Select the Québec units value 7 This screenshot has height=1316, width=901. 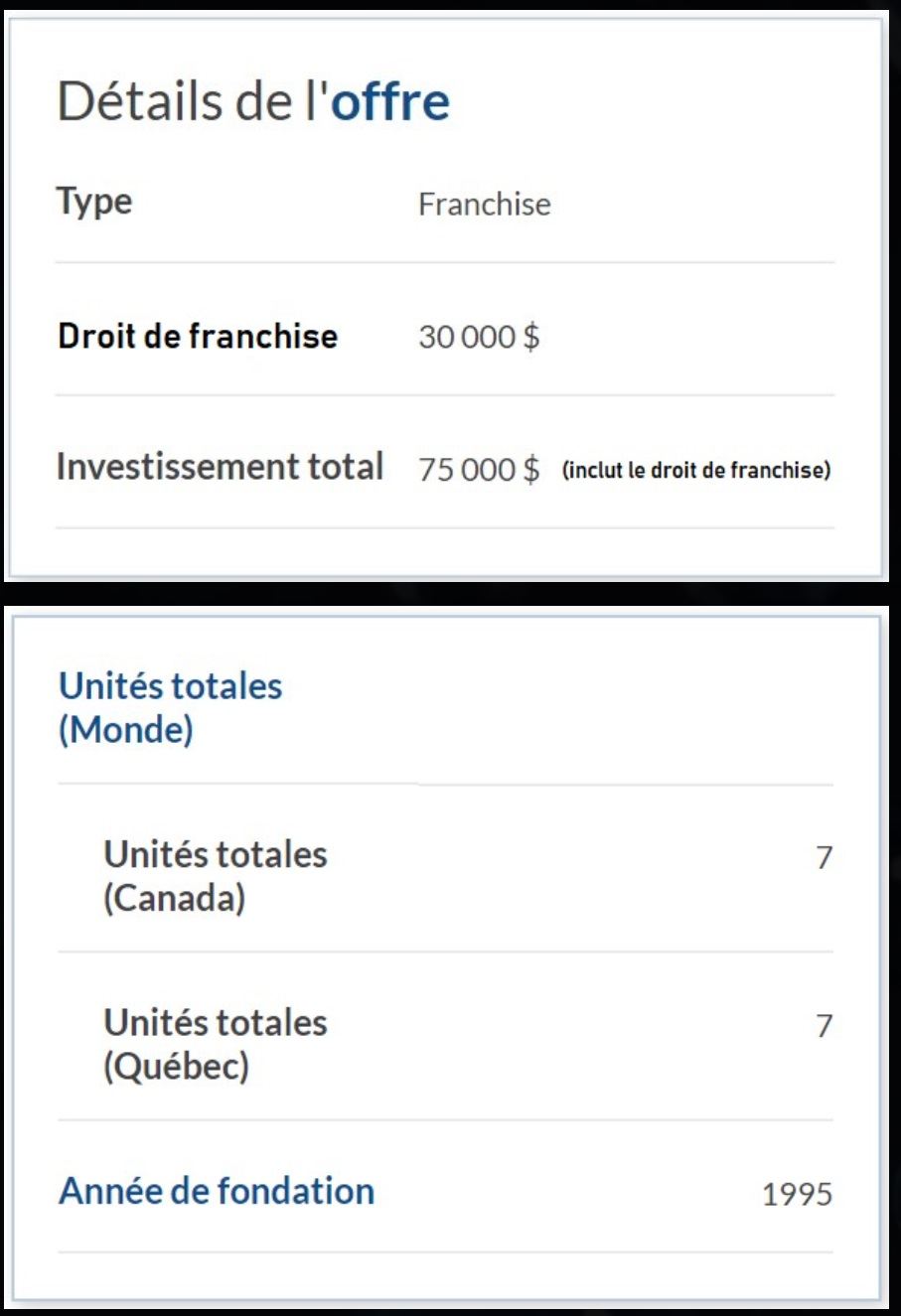point(824,1024)
